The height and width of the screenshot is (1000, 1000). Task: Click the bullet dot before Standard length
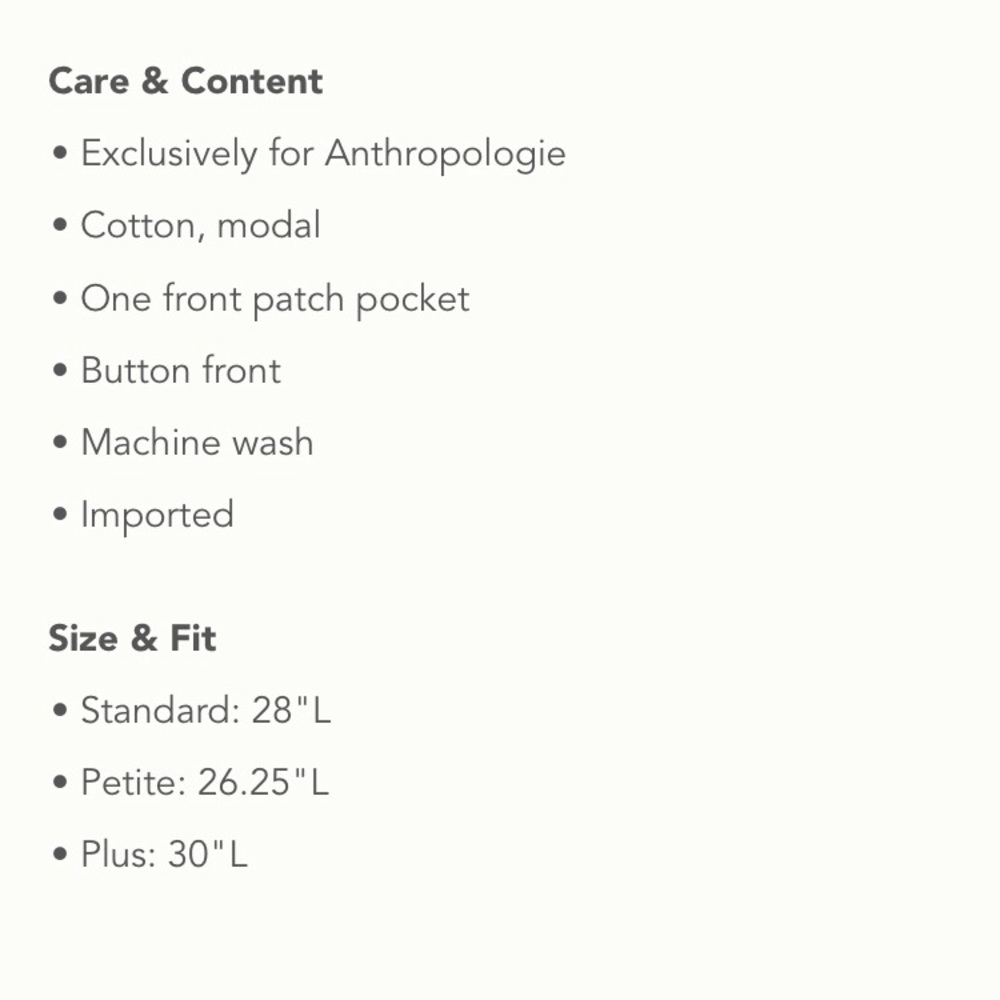point(60,710)
